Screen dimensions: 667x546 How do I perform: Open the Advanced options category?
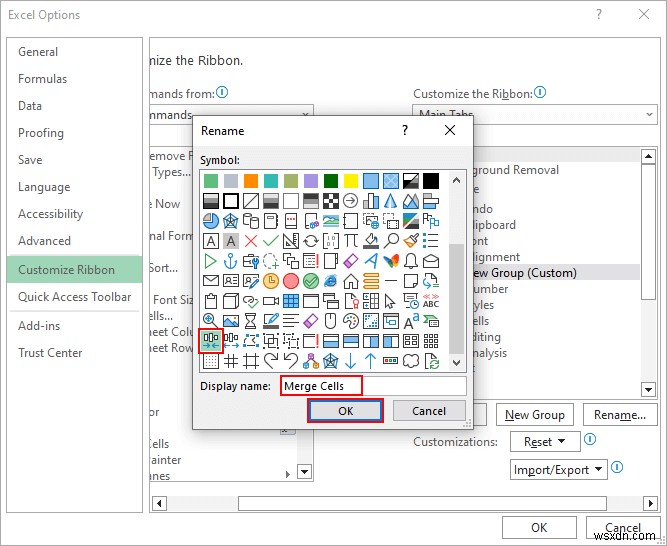[x=44, y=241]
